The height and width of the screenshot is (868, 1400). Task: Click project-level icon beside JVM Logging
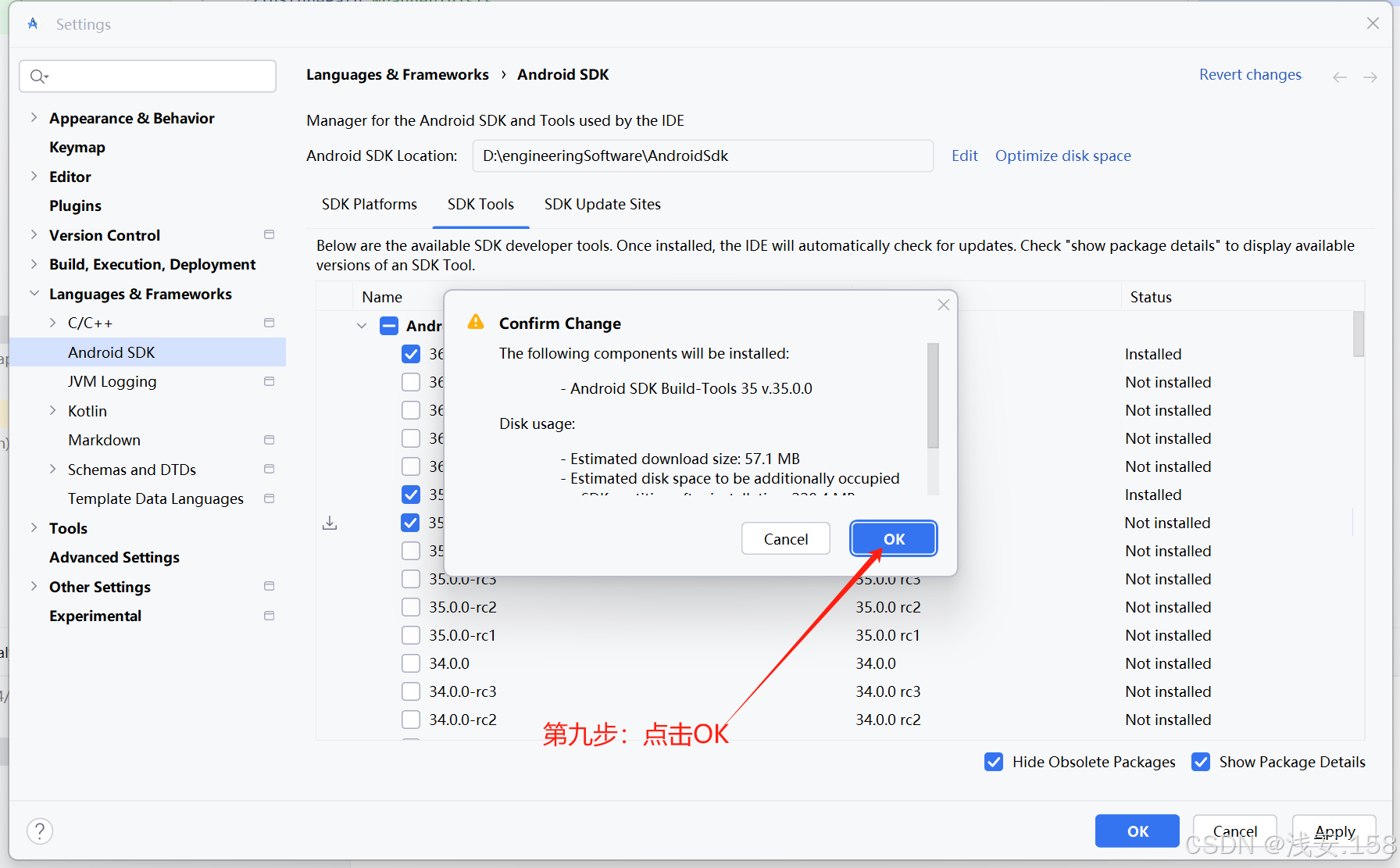tap(270, 381)
